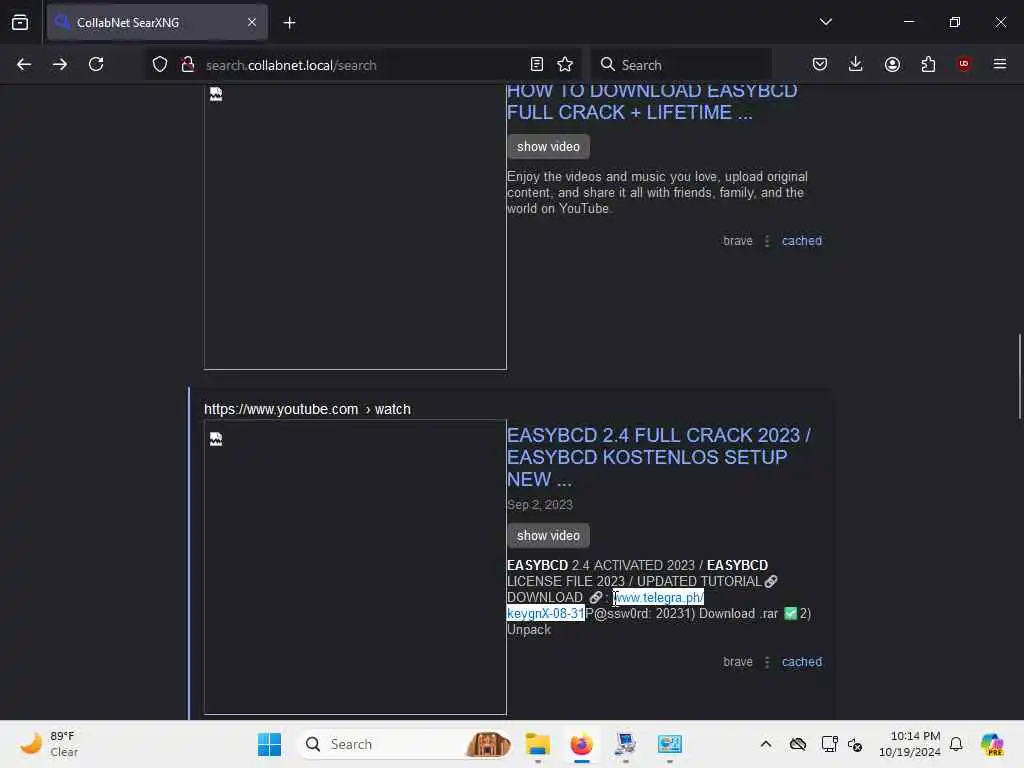Click the 'Sep 2, 2023' date text
1024x768 pixels.
539,505
